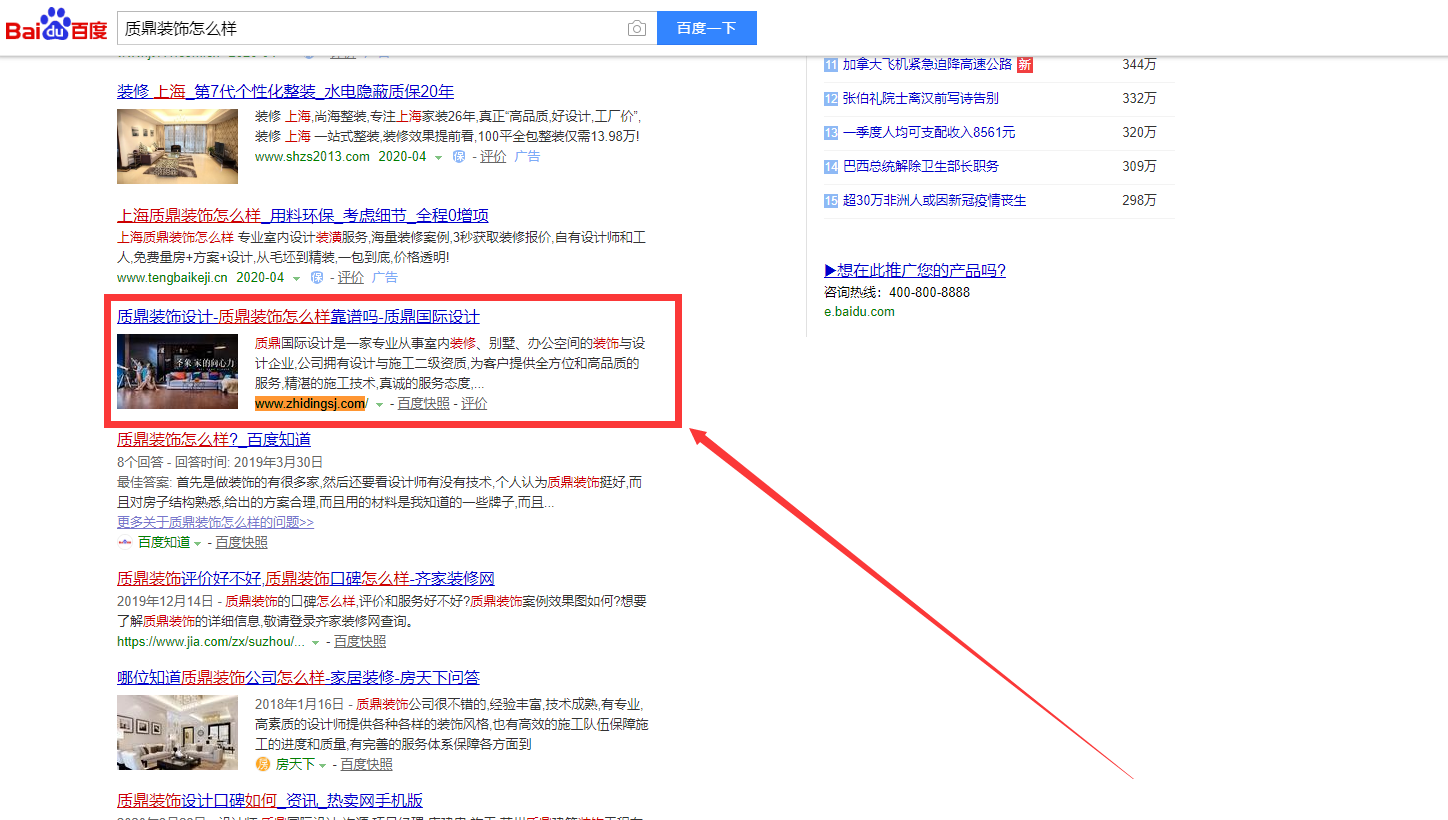Click the orange 房天下 source icon
Screen dimensions: 1448x820
[x=263, y=764]
